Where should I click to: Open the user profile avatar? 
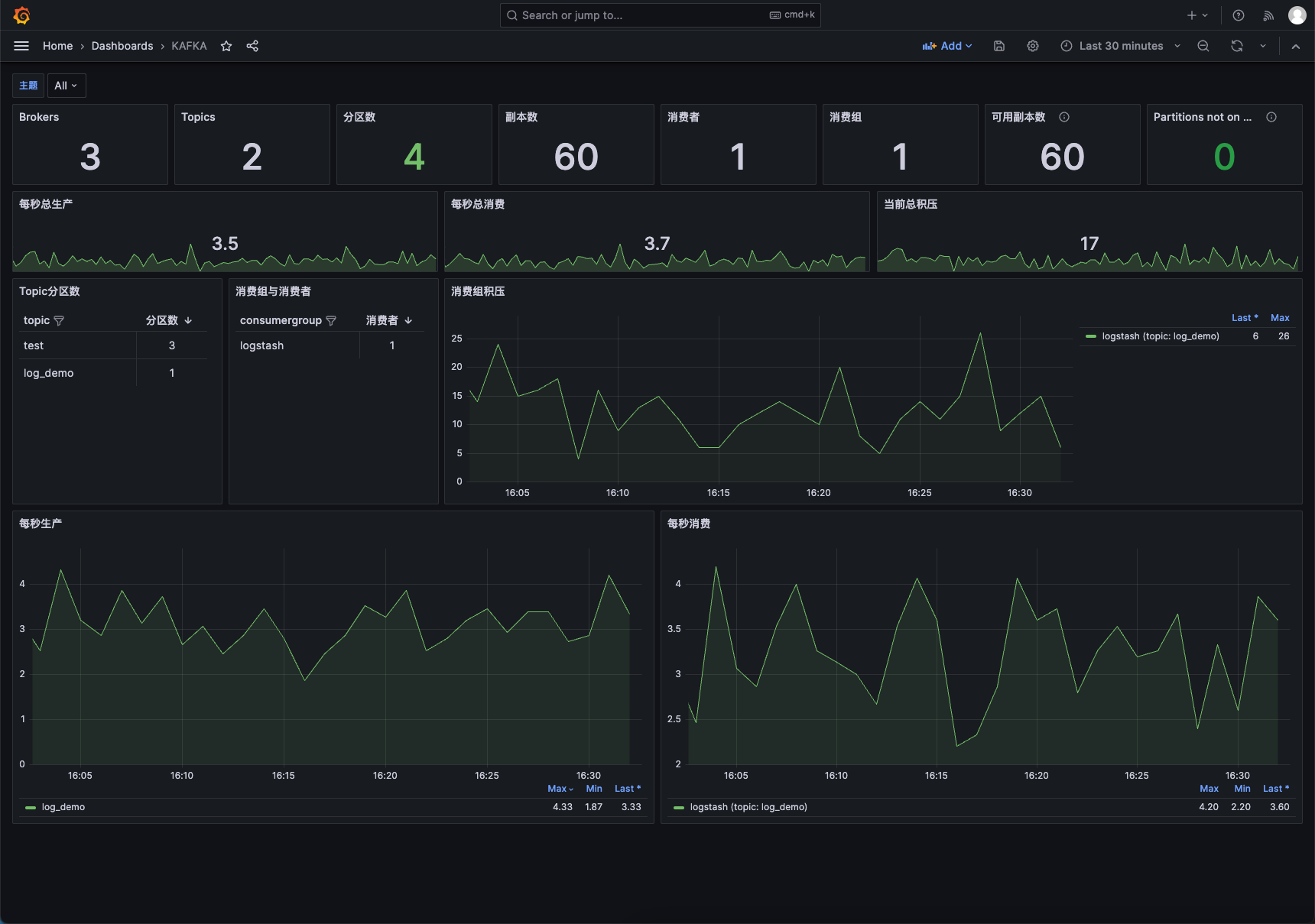tap(1297, 15)
